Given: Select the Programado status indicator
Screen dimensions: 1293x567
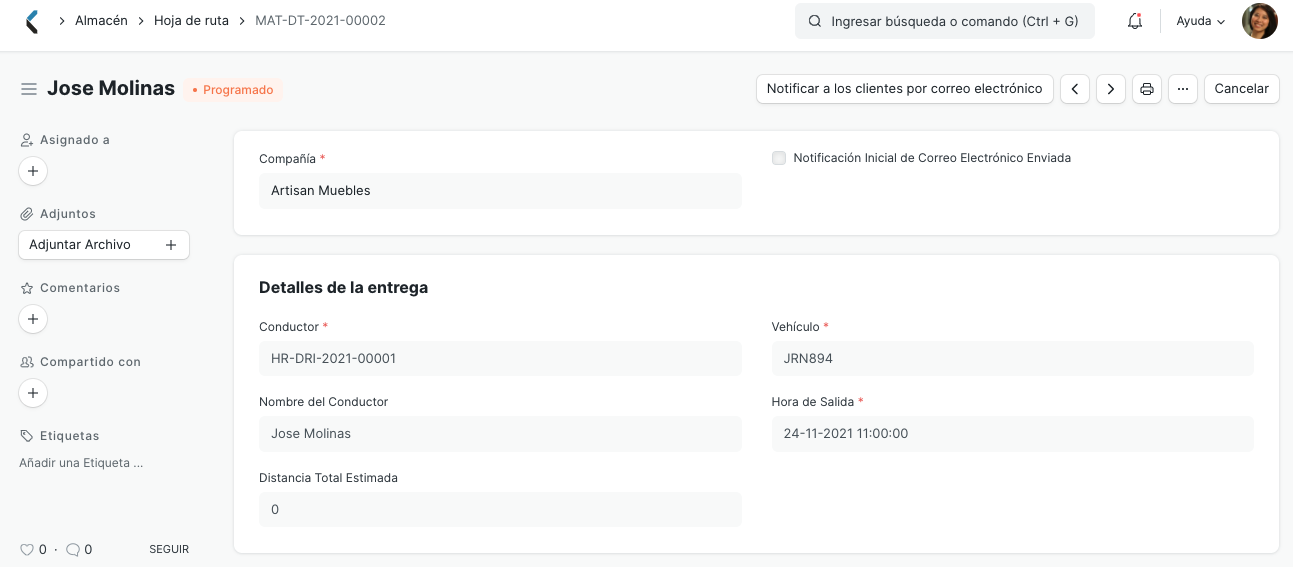Looking at the screenshot, I should click(x=233, y=90).
